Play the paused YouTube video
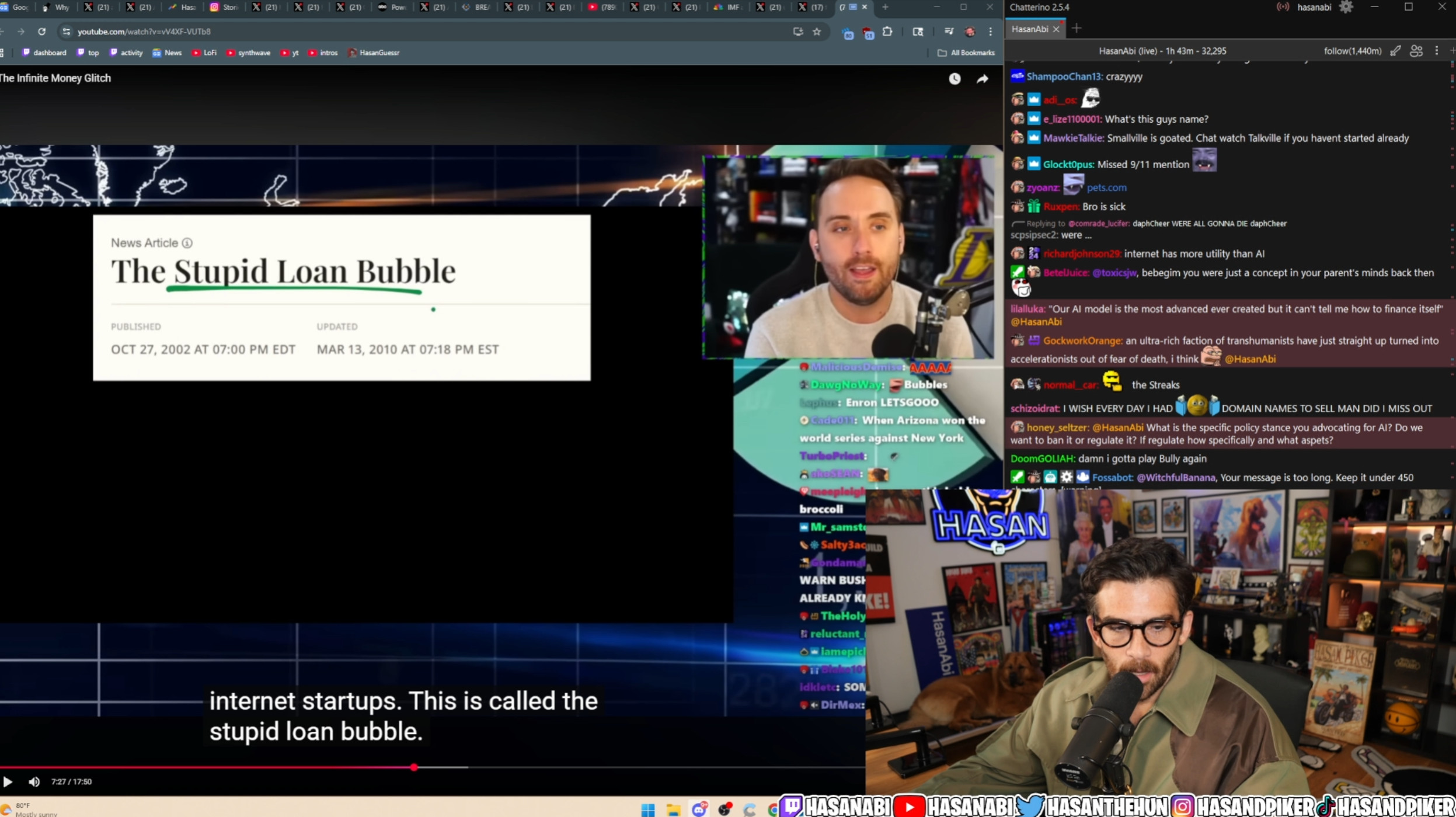The width and height of the screenshot is (1456, 817). pos(8,781)
